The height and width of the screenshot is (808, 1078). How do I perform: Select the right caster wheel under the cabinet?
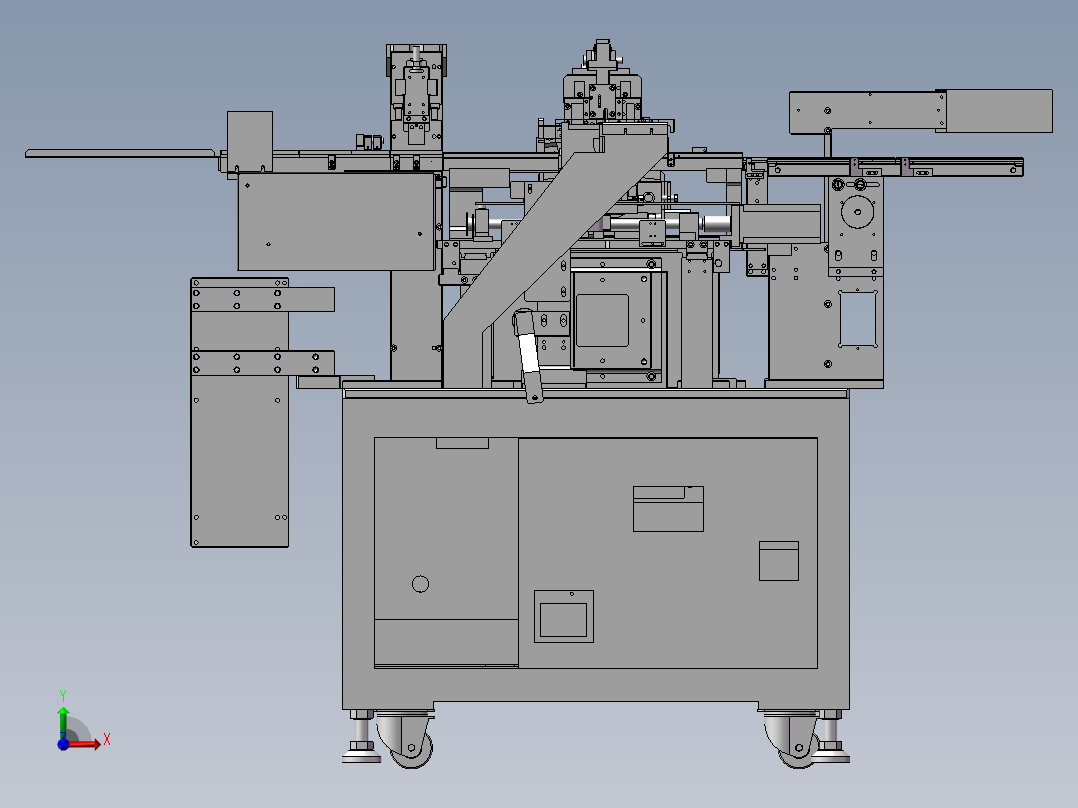[798, 747]
